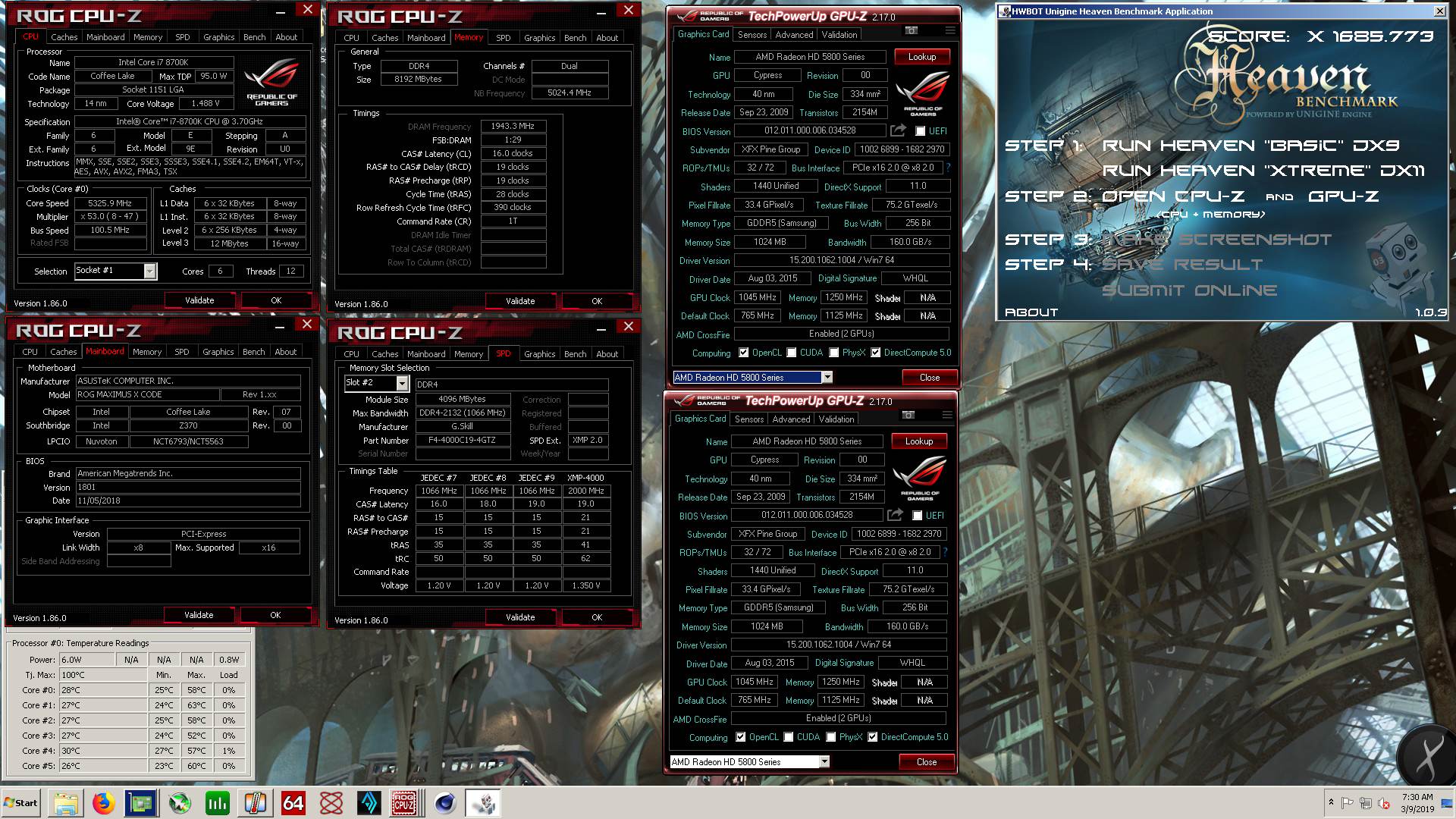Show hidden system tray icons chevron
Image resolution: width=1456 pixels, height=819 pixels.
point(1330,802)
